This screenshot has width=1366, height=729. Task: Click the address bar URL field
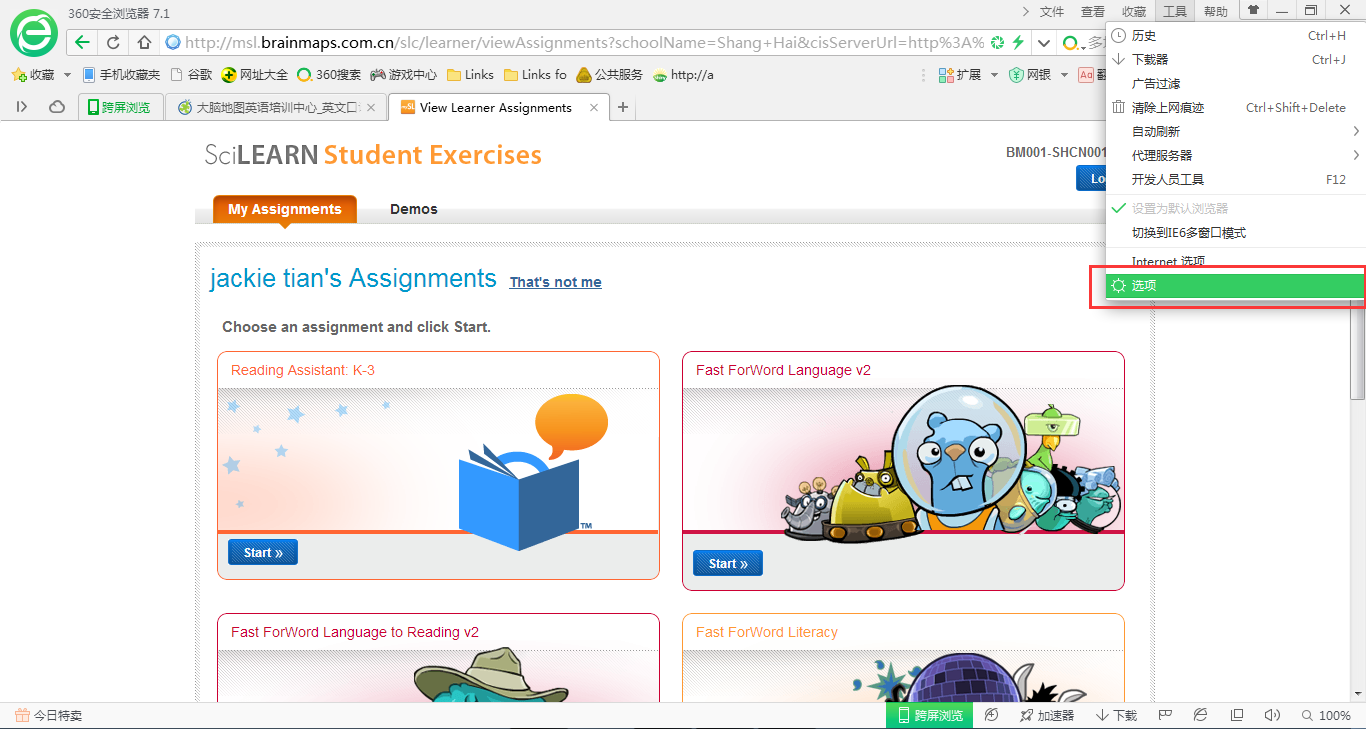[575, 43]
